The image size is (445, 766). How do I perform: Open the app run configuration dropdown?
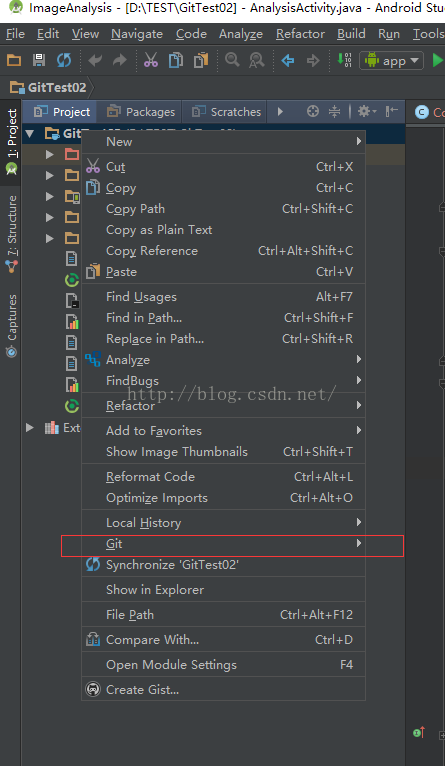391,61
